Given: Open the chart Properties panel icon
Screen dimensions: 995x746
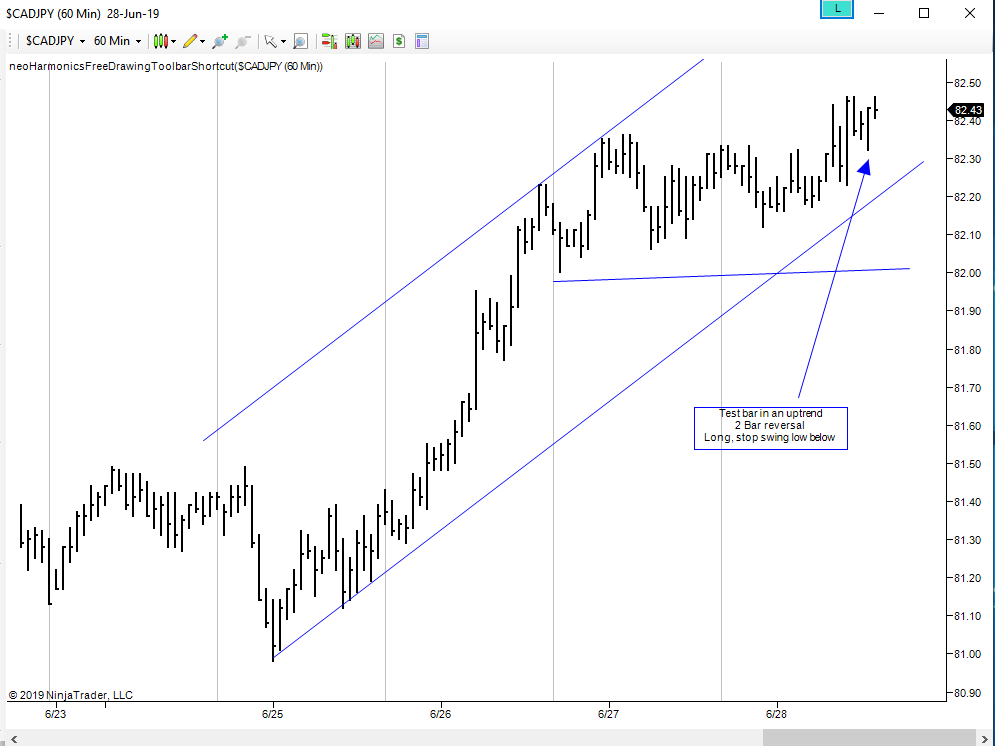Looking at the screenshot, I should (x=422, y=41).
